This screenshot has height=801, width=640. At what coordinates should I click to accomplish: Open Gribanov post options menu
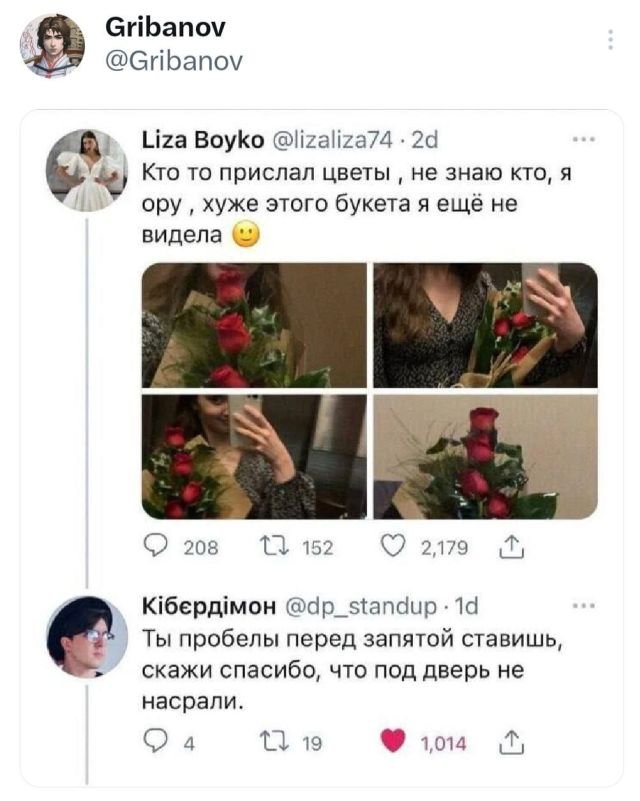pyautogui.click(x=610, y=40)
